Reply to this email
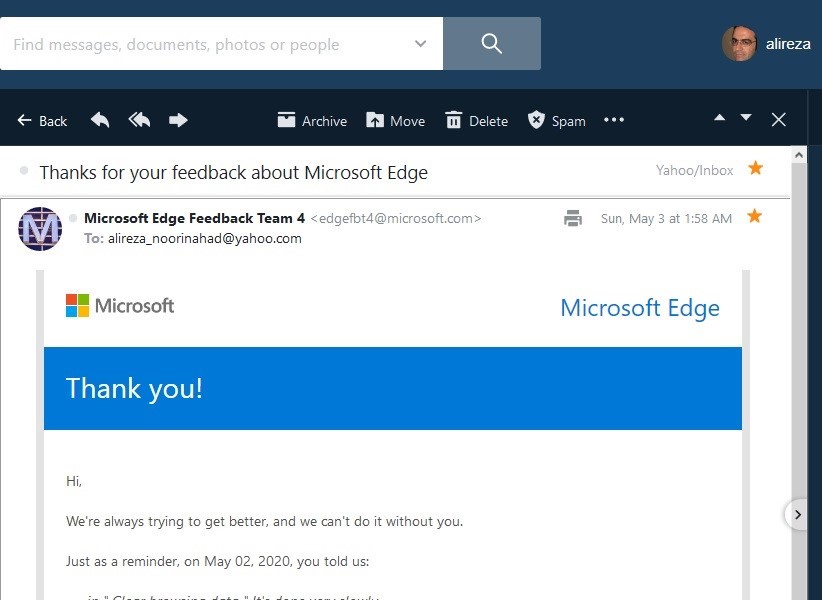This screenshot has height=600, width=822. click(x=100, y=120)
